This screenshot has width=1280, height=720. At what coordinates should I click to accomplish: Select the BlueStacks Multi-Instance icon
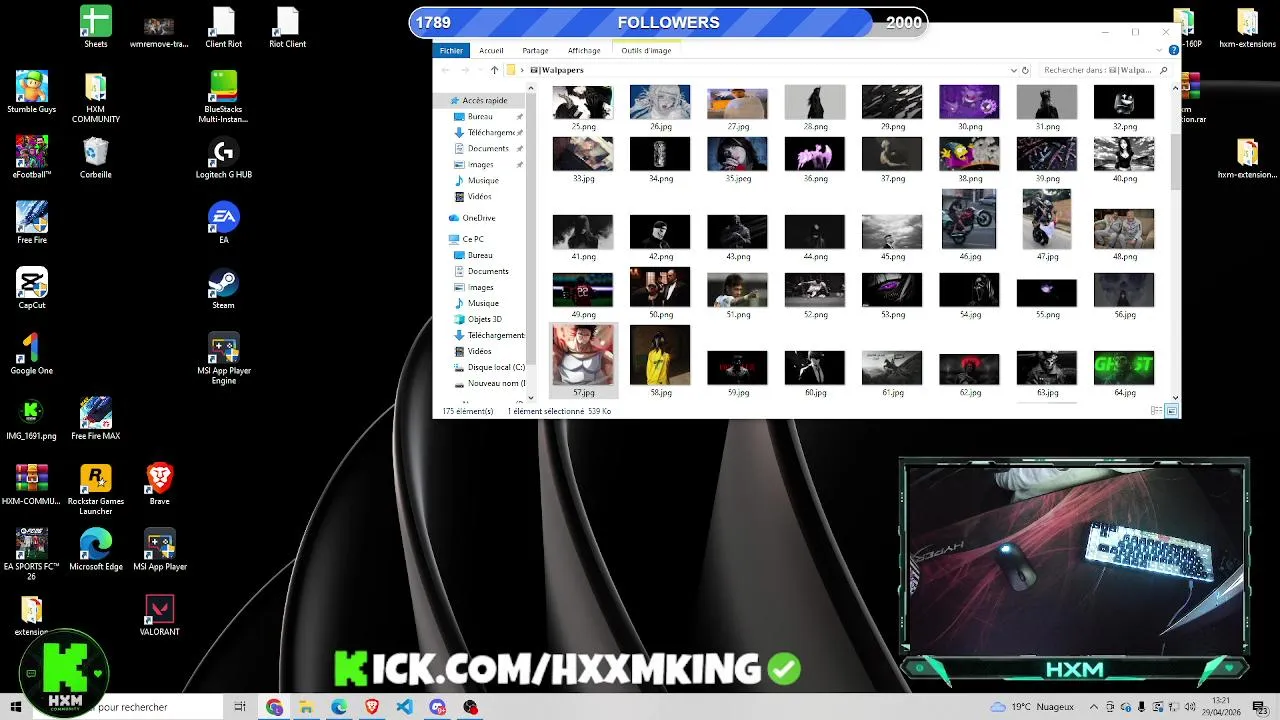(x=224, y=97)
